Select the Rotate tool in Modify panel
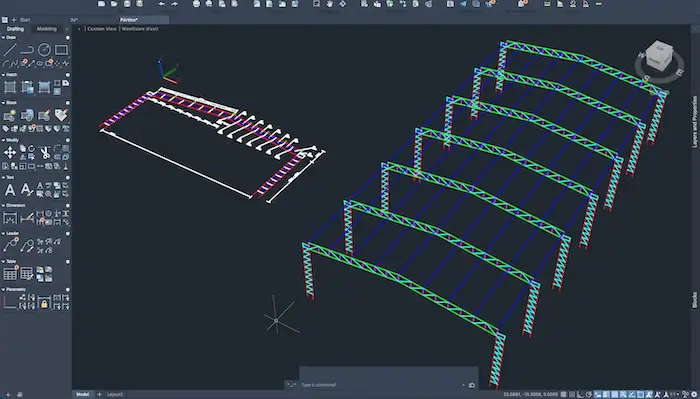Screen dimensions: 700x399 (31, 149)
